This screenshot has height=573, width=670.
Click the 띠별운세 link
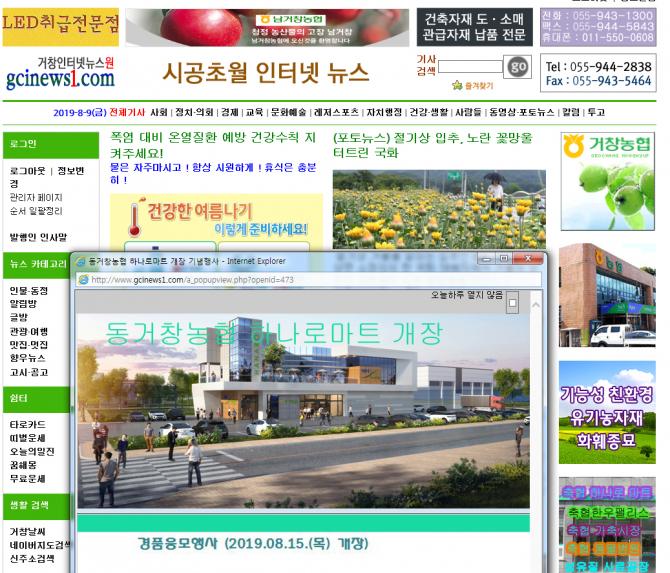tap(27, 438)
